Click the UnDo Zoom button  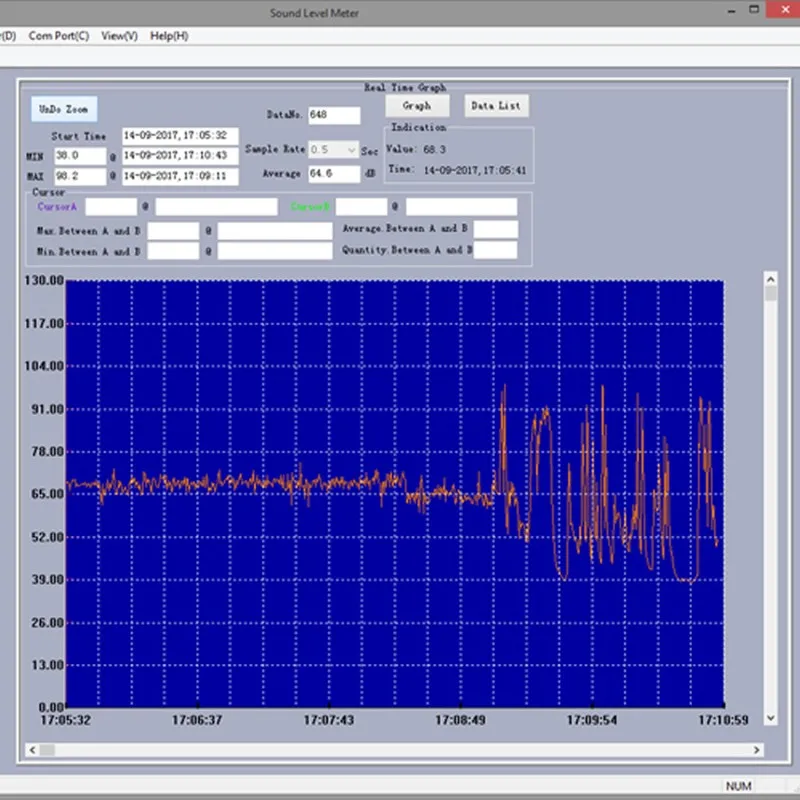63,108
